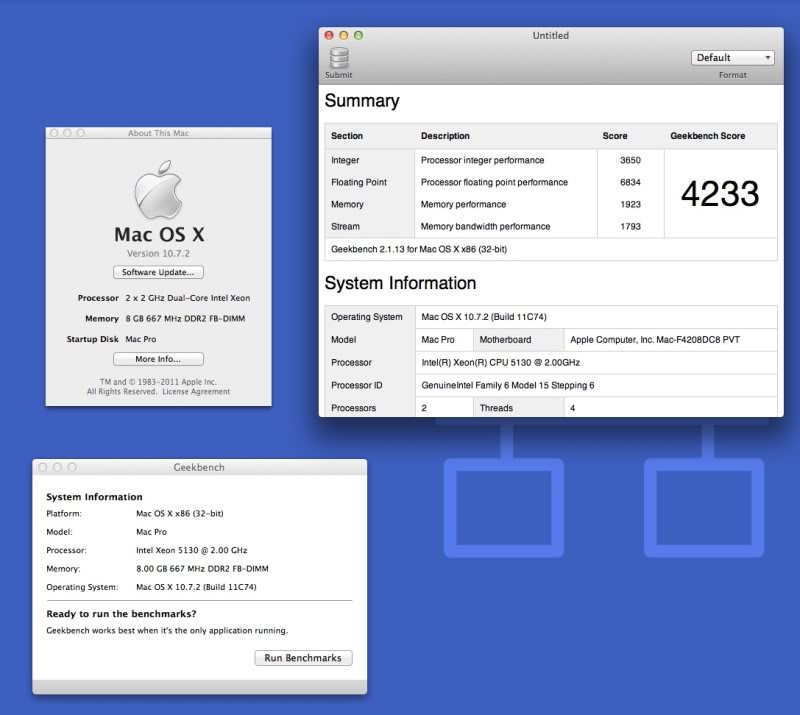Zoom the Untitled results window
800x715 pixels.
click(359, 35)
